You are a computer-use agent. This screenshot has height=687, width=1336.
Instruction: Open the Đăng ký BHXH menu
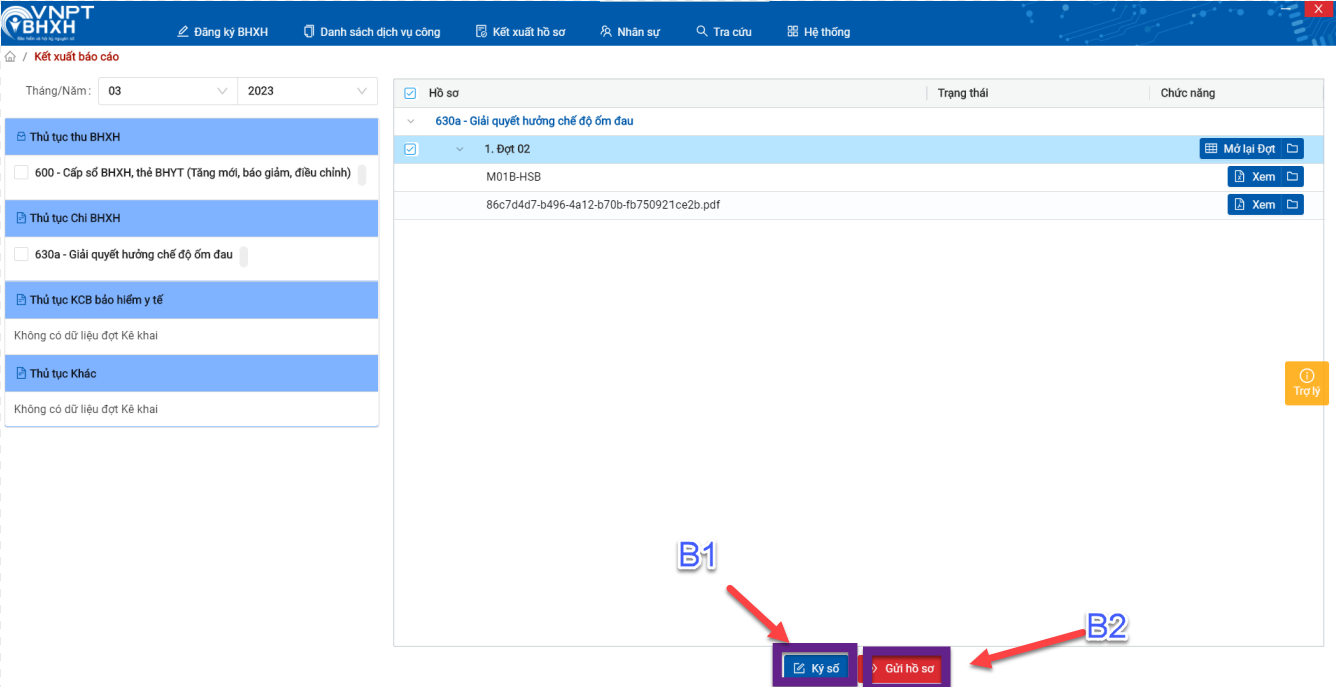tap(222, 32)
